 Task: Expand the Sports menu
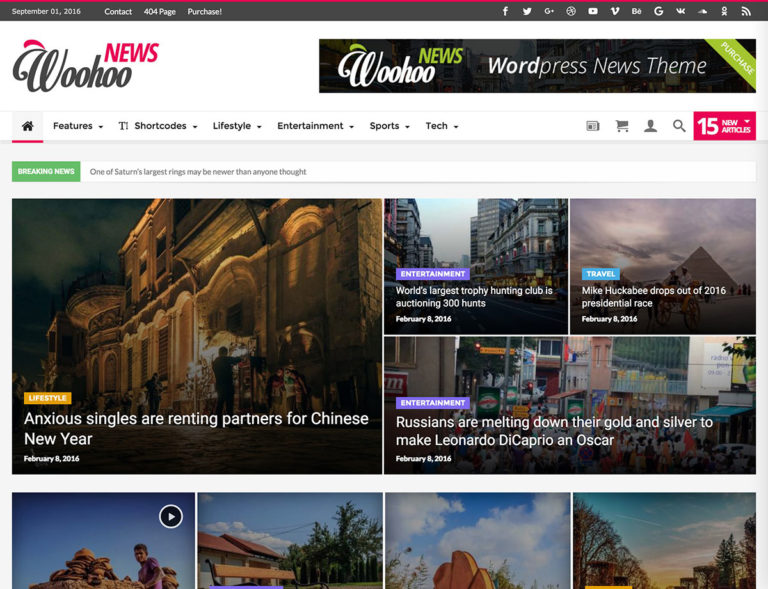click(x=389, y=126)
